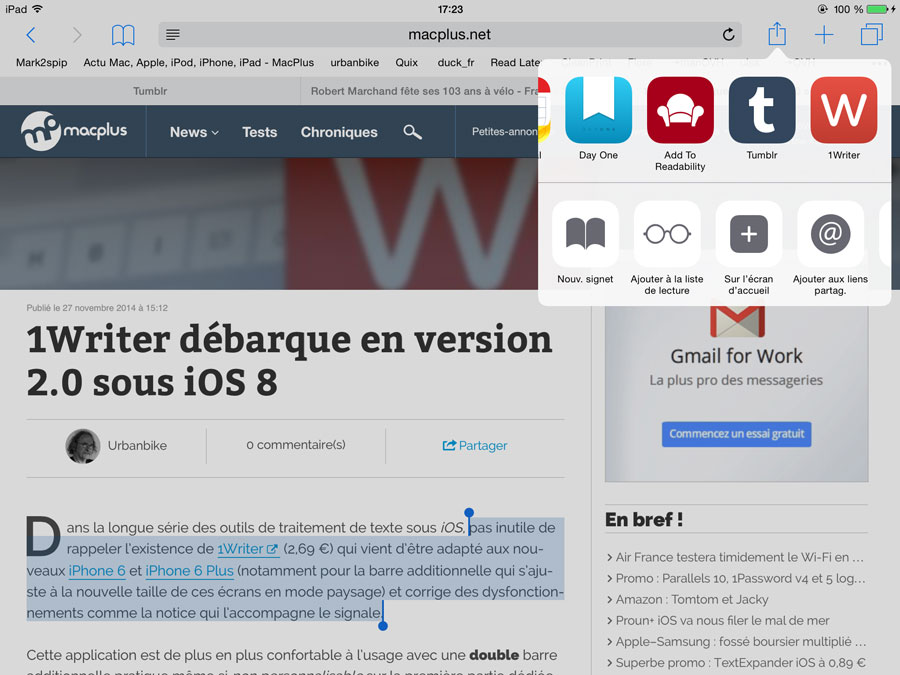View the Urbanbike author avatar

pos(83,446)
